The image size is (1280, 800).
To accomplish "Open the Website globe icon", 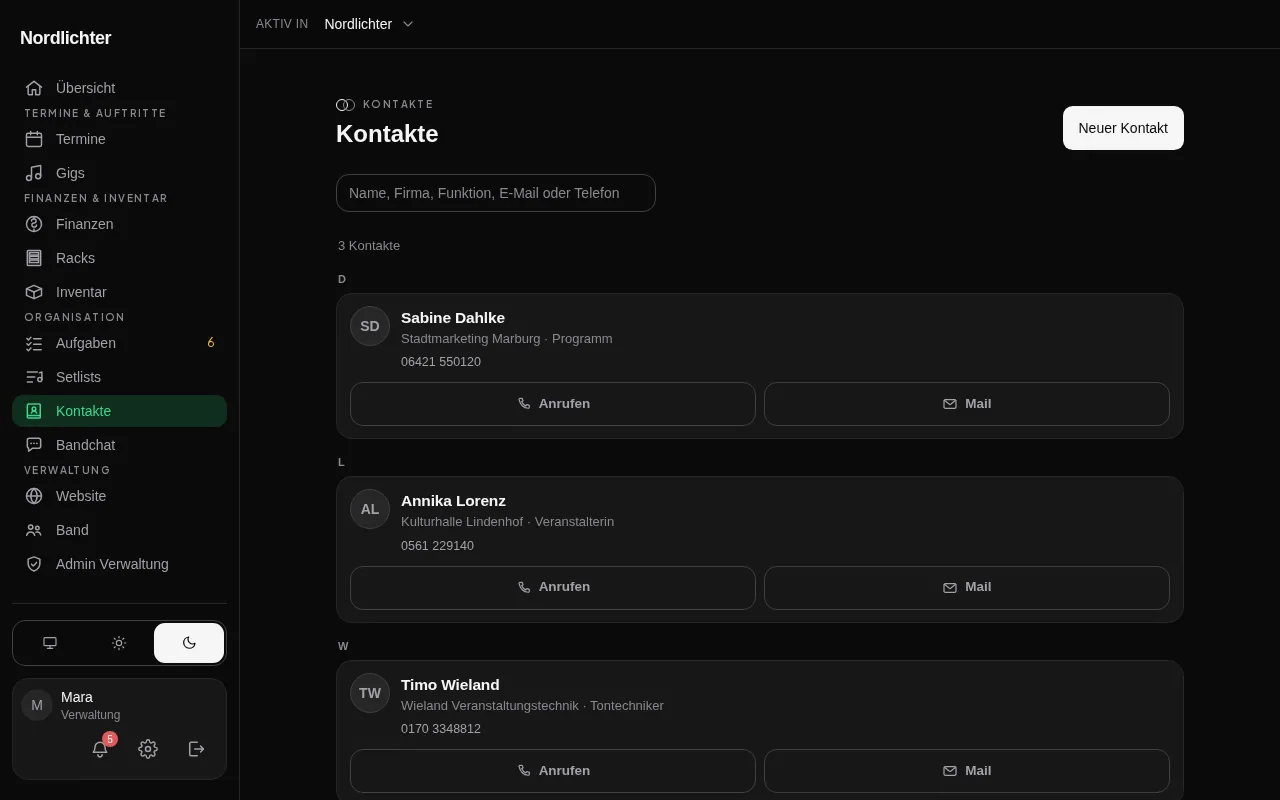I will (x=34, y=496).
